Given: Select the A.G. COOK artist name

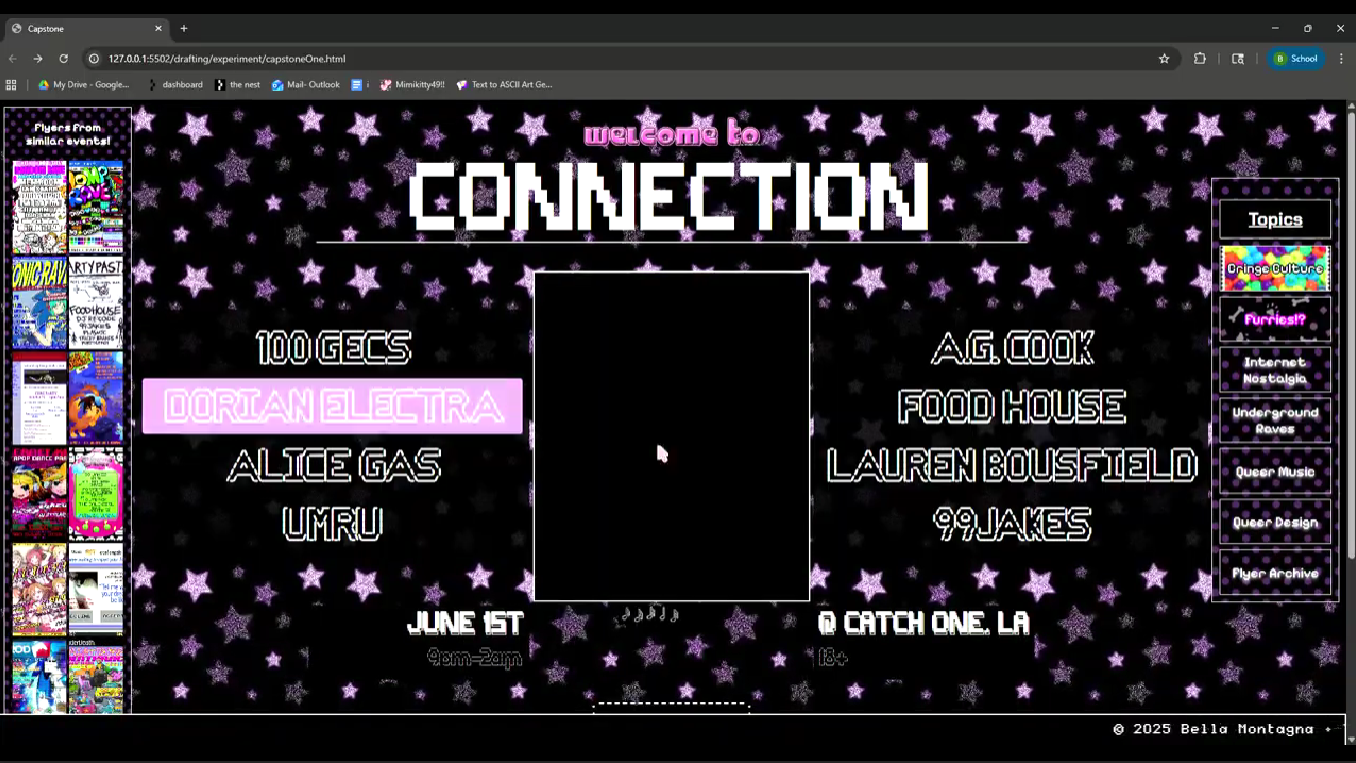Looking at the screenshot, I should (x=1012, y=348).
